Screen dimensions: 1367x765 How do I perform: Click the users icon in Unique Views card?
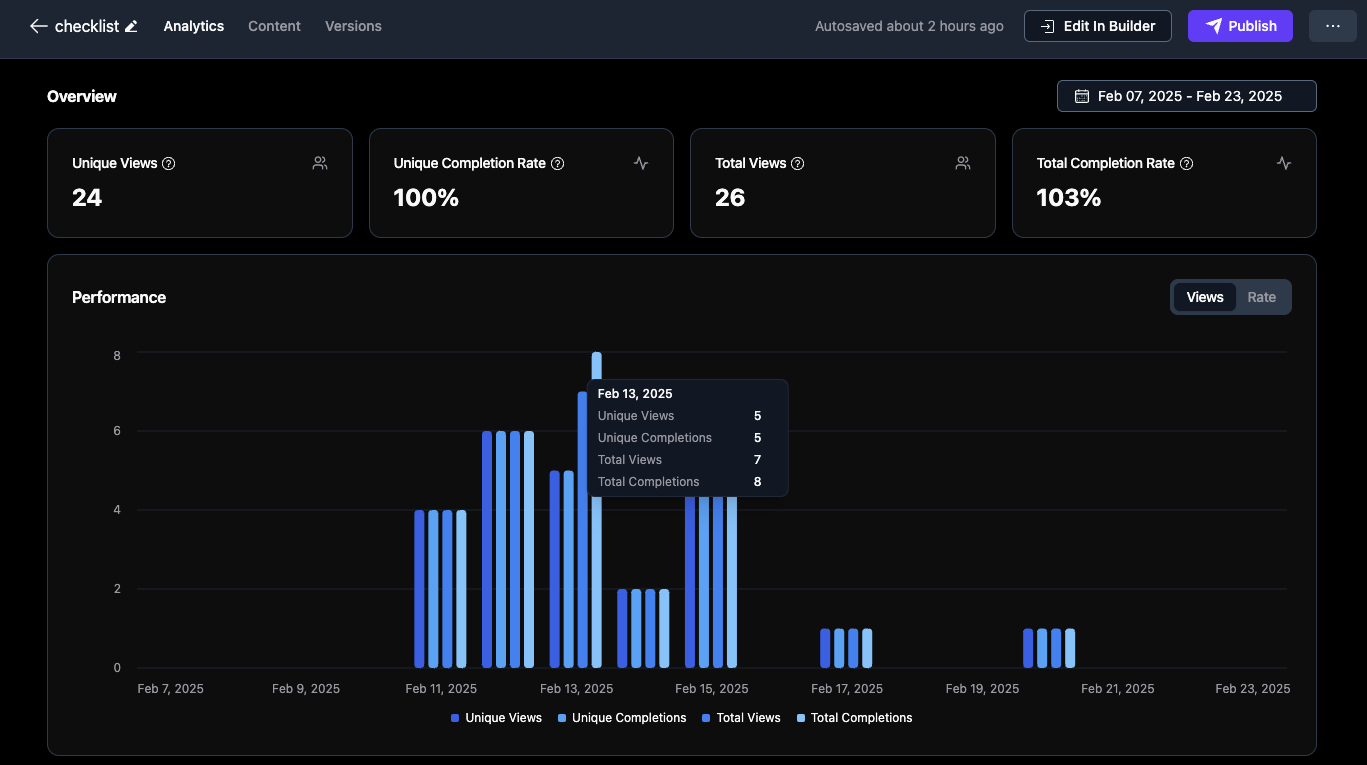click(x=320, y=163)
